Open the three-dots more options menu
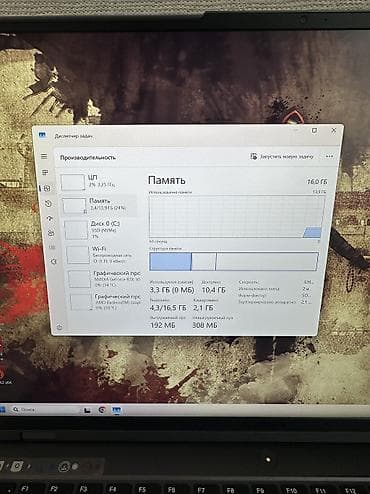This screenshot has width=370, height=494. click(x=329, y=156)
